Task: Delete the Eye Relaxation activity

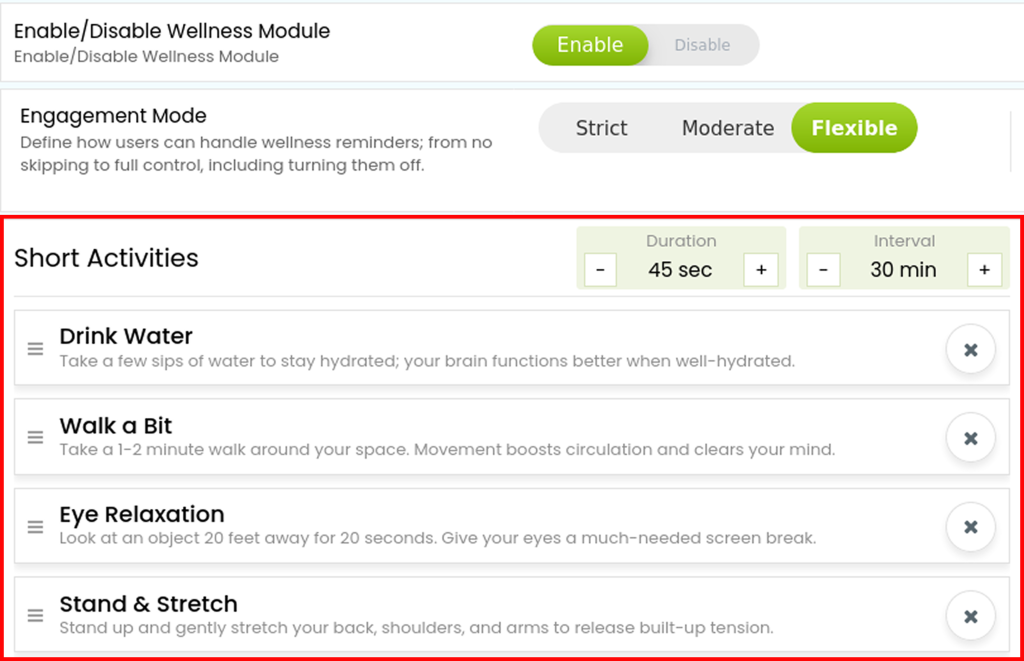Action: coord(970,527)
